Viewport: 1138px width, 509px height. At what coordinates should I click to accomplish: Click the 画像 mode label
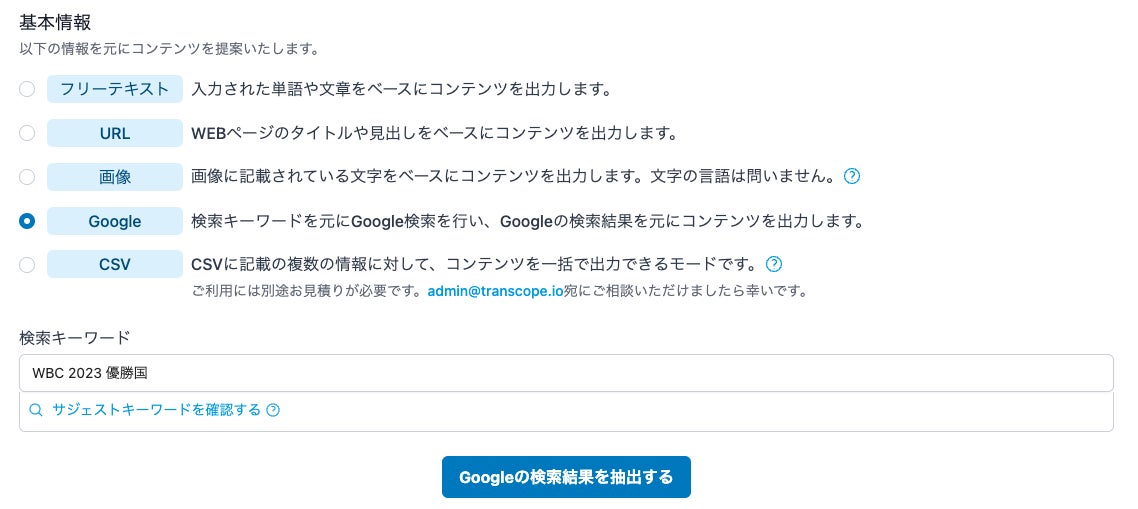(115, 177)
